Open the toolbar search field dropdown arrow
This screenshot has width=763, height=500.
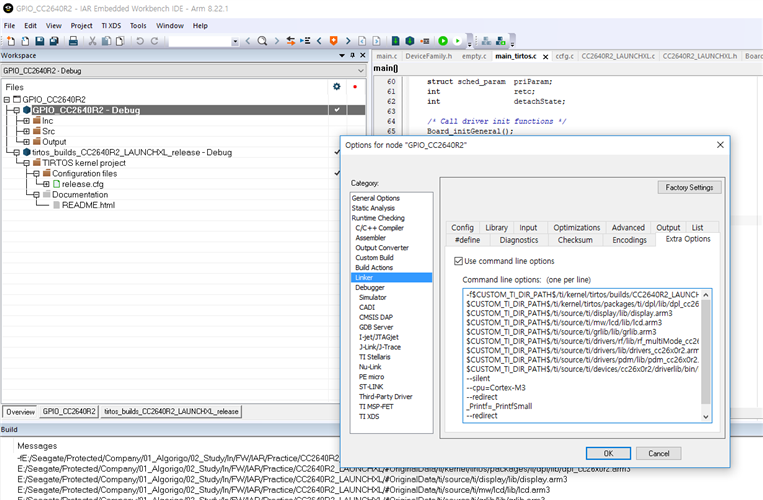click(235, 41)
